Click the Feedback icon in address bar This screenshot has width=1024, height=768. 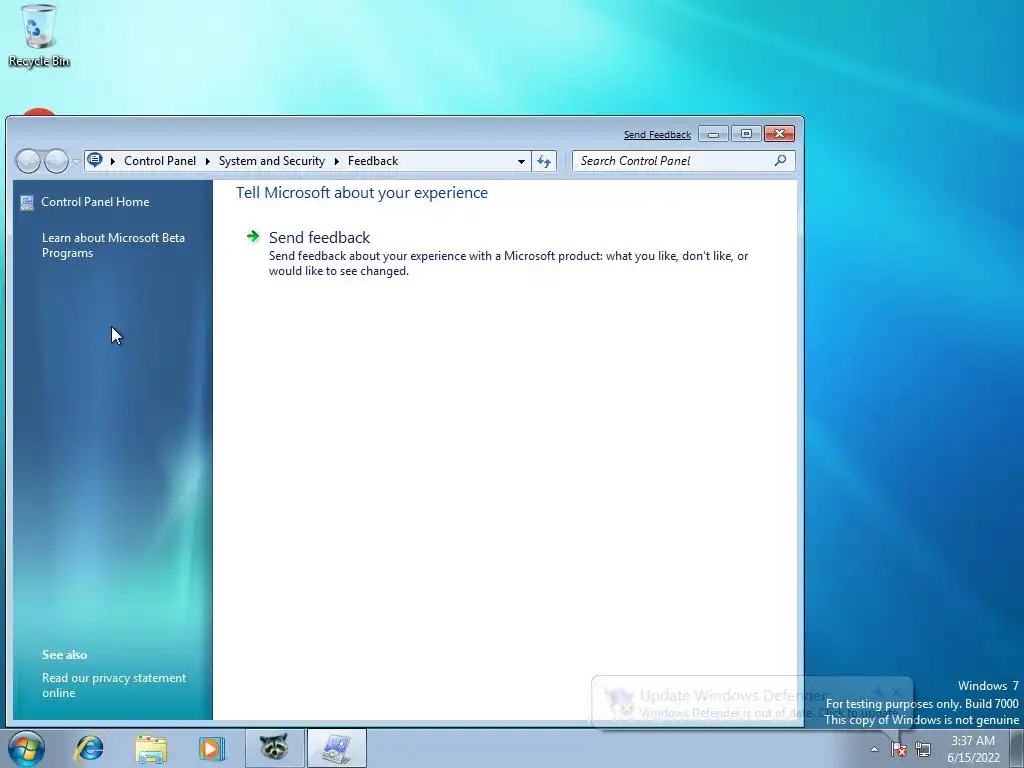[95, 160]
